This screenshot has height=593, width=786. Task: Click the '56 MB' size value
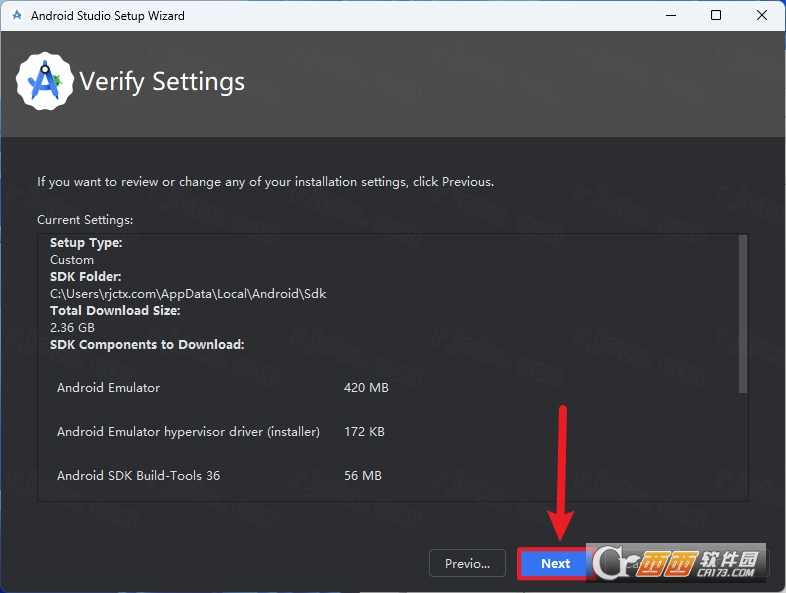click(362, 475)
